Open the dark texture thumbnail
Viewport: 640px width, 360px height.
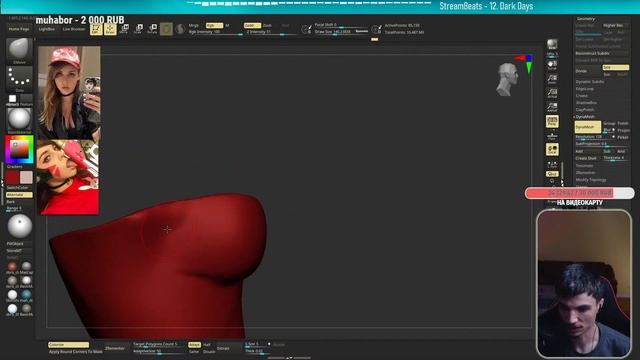(26, 99)
